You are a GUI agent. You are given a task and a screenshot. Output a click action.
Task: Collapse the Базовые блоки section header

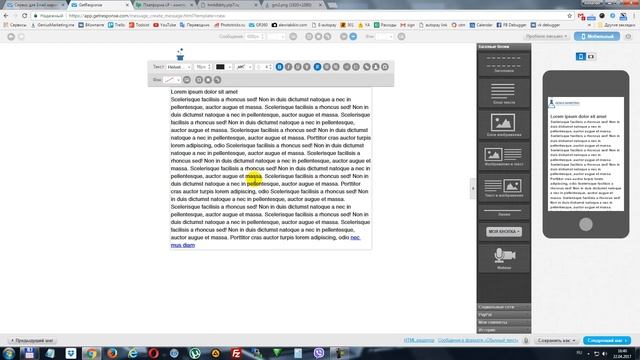[504, 47]
